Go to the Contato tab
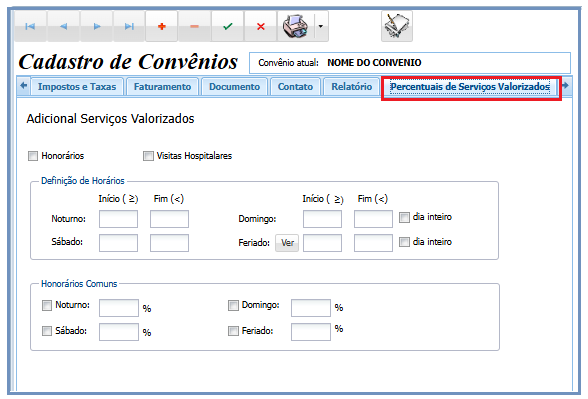 pos(295,87)
